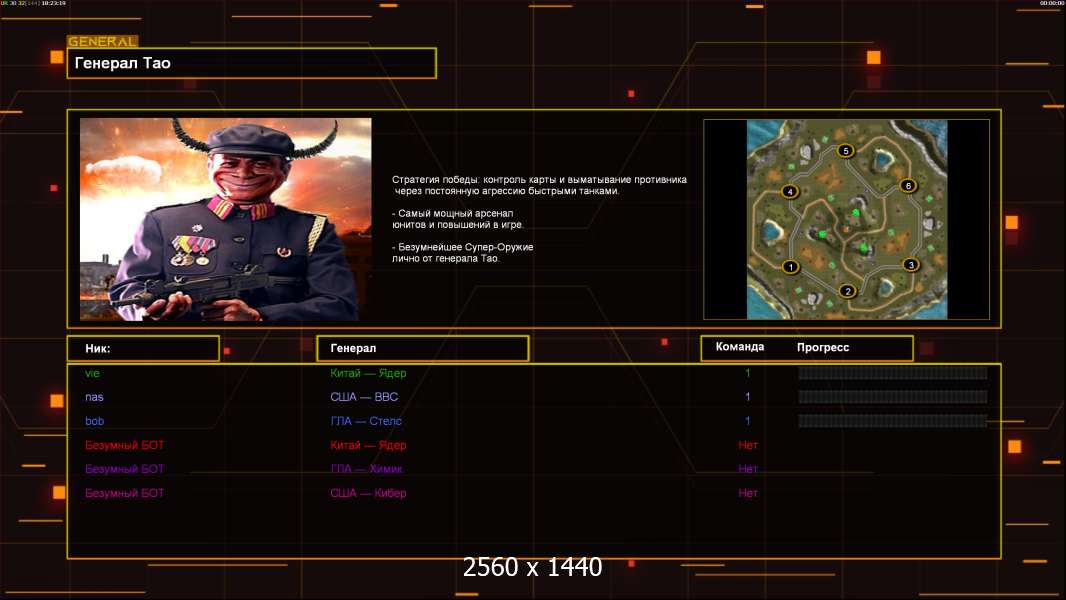1066x600 pixels.
Task: Click the 'Прогресс' column header
Action: [823, 347]
